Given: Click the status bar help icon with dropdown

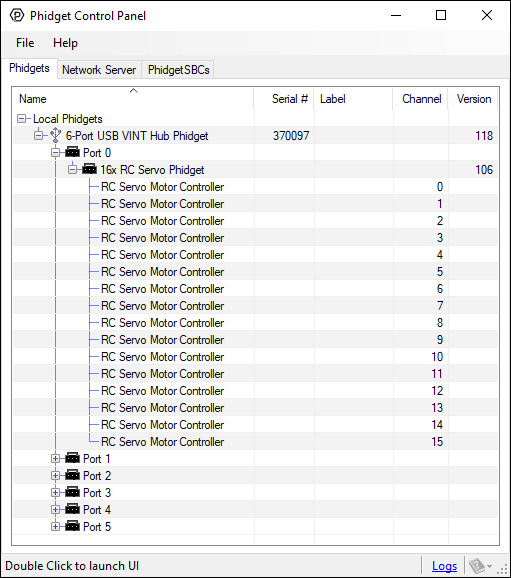Looking at the screenshot, I should click(x=480, y=565).
